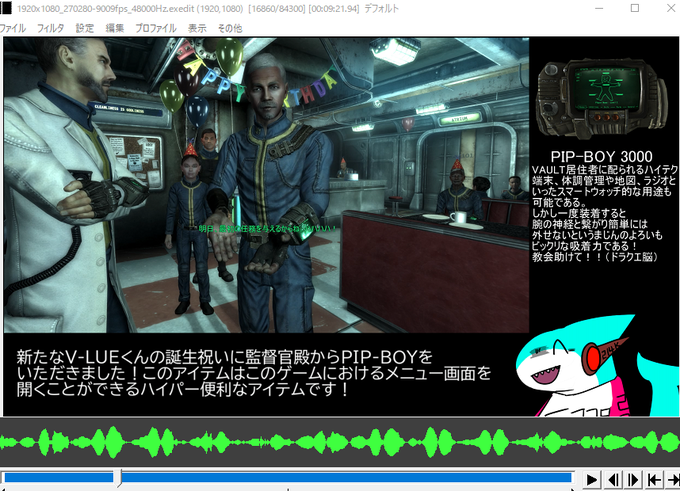This screenshot has width=680, height=491.
Task: Open the ファイル menu
Action: tap(12, 28)
